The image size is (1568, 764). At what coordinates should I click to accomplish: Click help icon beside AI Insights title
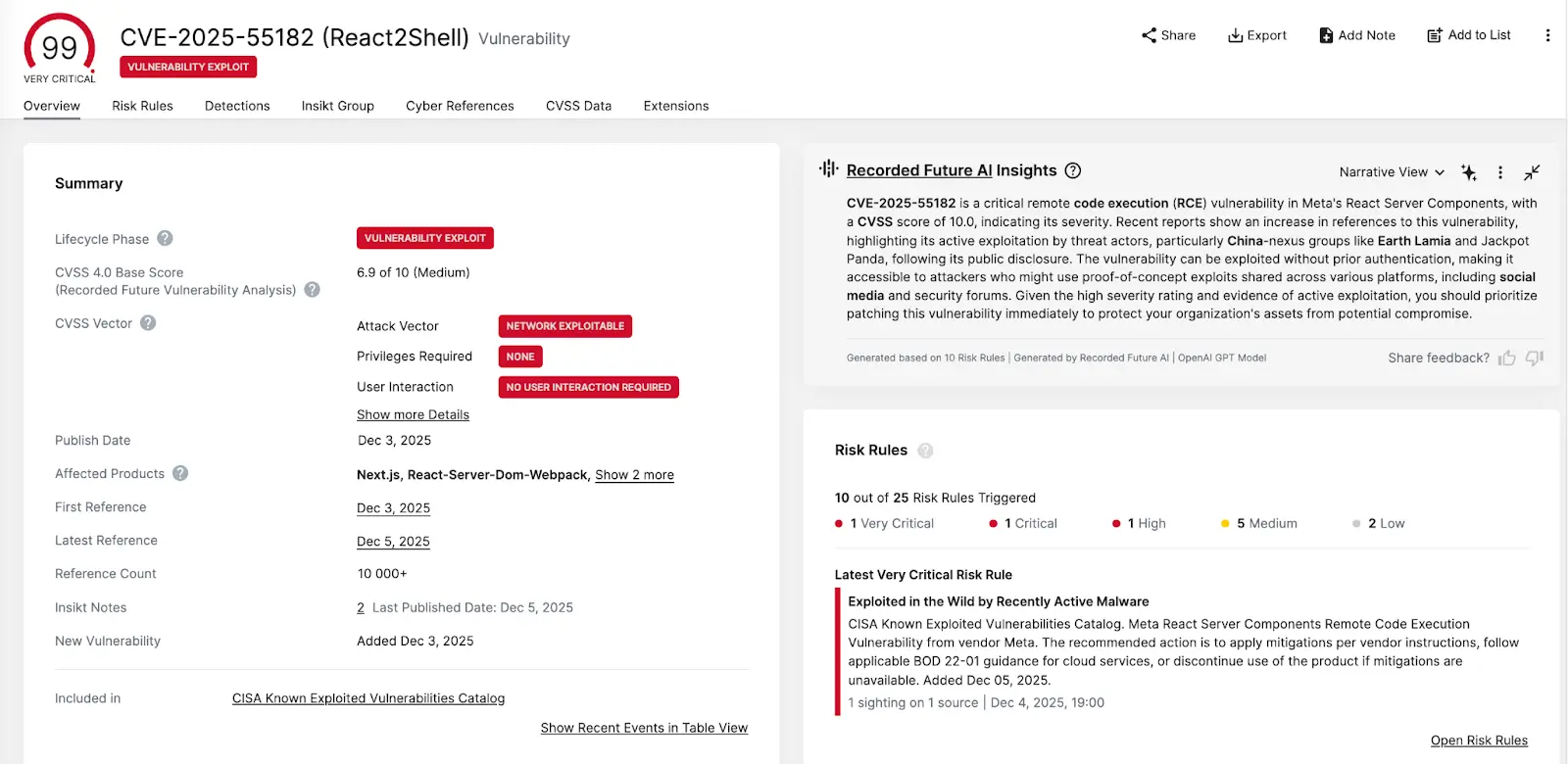click(x=1073, y=170)
